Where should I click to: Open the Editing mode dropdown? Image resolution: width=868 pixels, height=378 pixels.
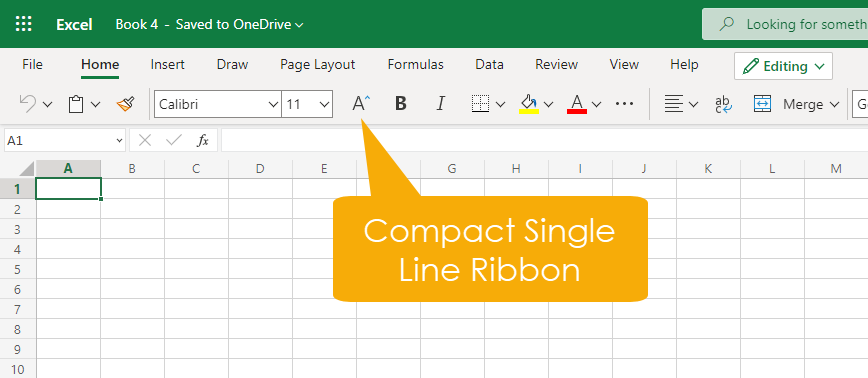[783, 66]
